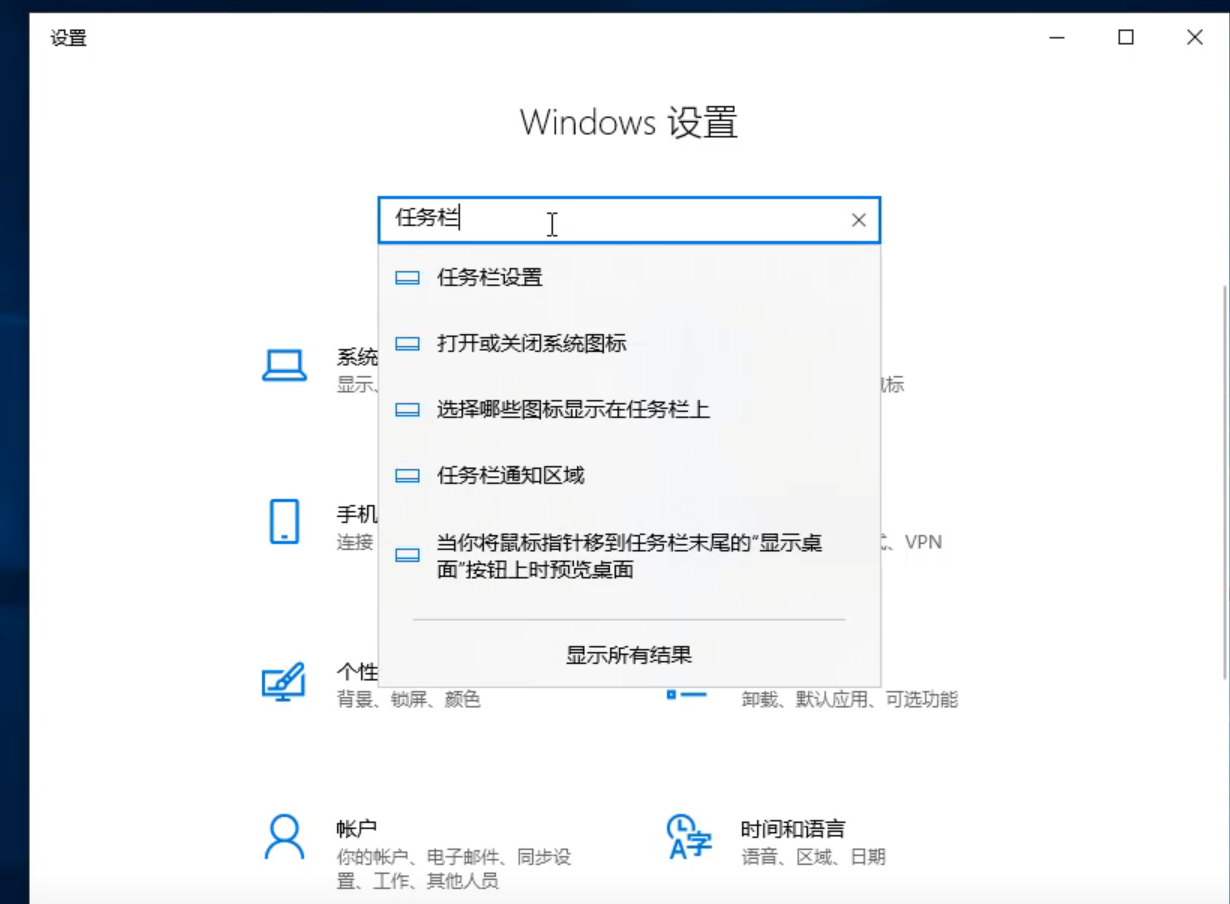Choose the 打开或关闭系统图标 suggestion

[531, 344]
